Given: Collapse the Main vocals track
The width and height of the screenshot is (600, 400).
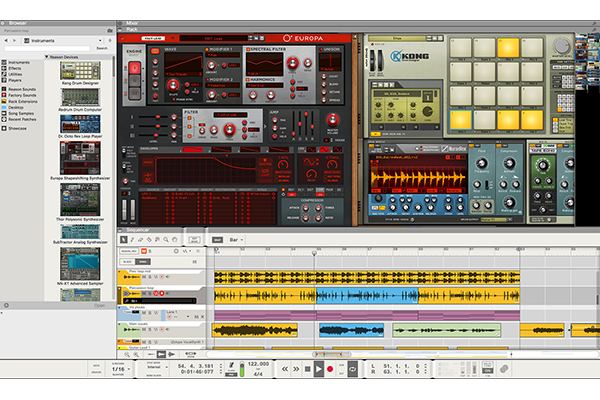Looking at the screenshot, I should (119, 324).
